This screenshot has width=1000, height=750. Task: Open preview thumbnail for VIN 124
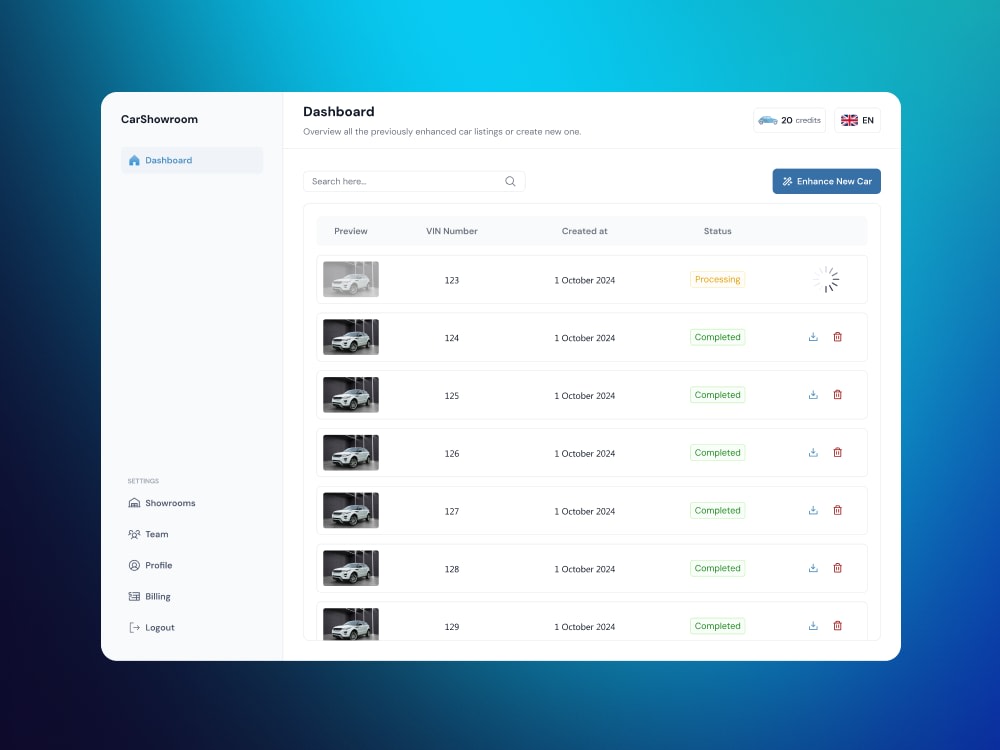tap(351, 337)
